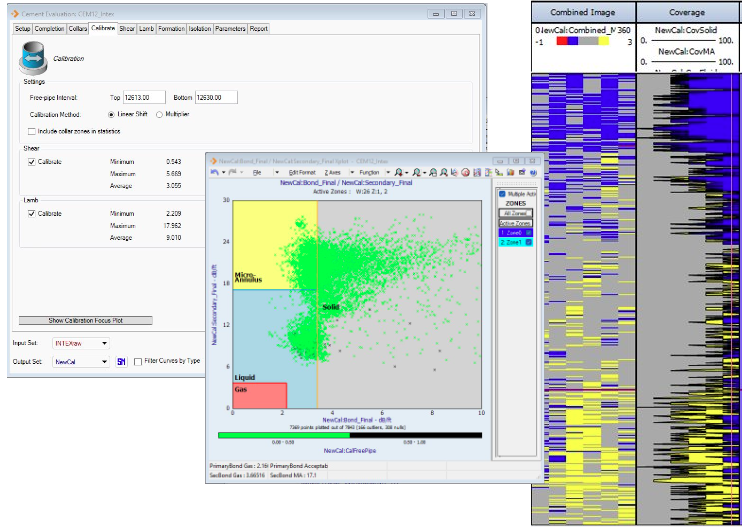Click the first zoom magnifier icon
Image resolution: width=742 pixels, height=527 pixels.
400,172
